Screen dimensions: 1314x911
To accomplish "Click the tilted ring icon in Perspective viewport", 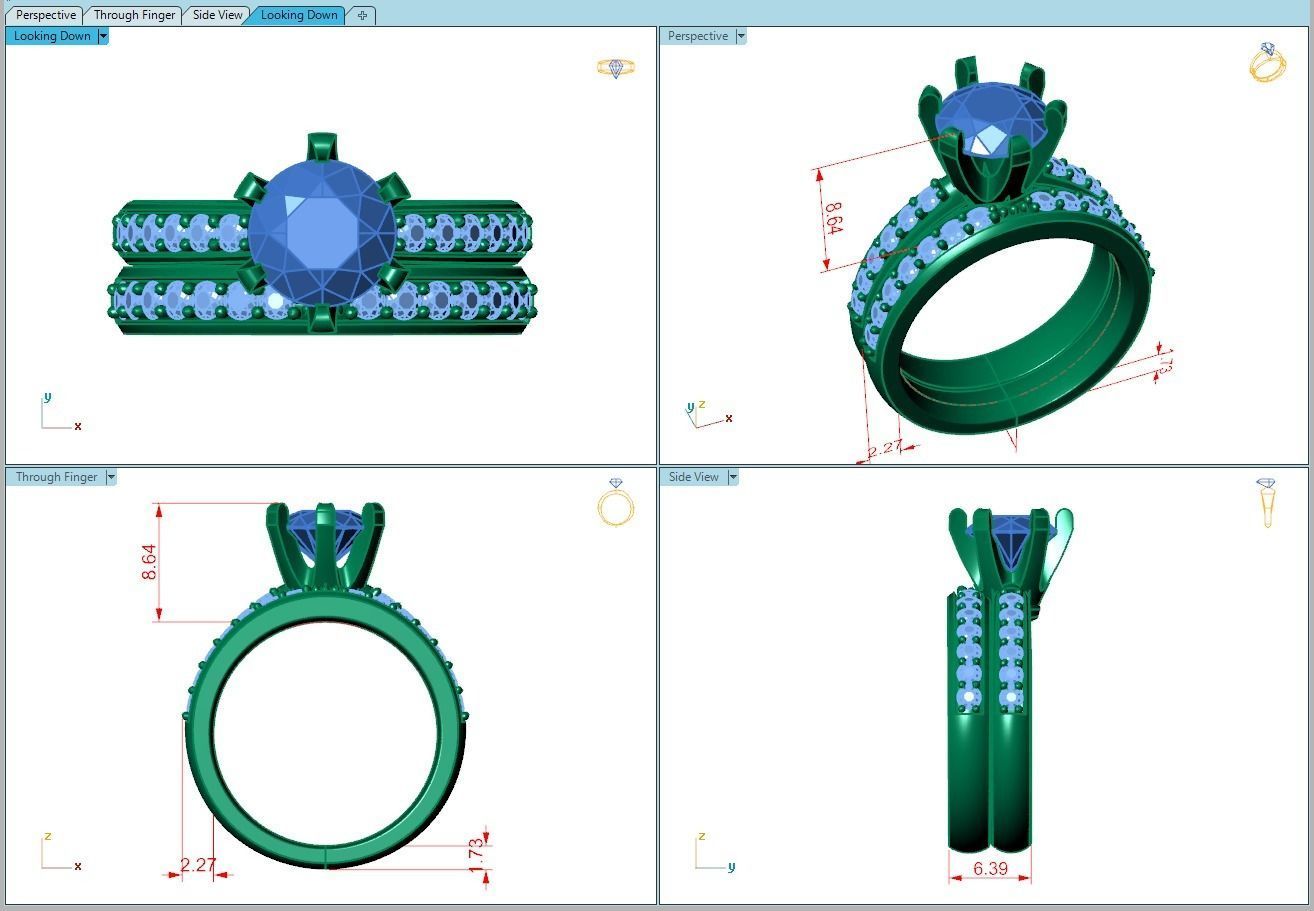I will tap(1267, 62).
